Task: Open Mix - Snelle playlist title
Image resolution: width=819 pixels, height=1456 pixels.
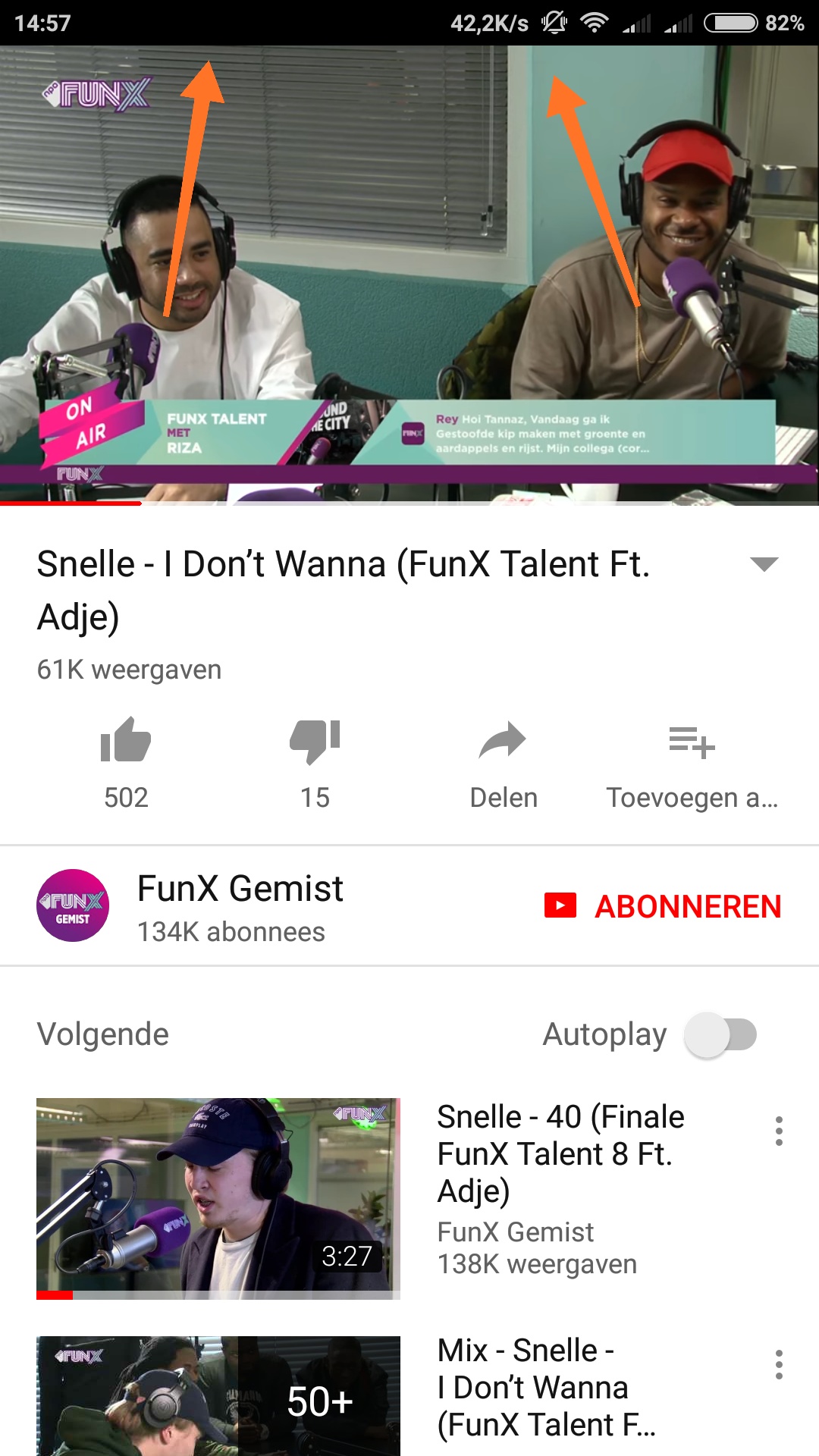Action: [547, 1387]
